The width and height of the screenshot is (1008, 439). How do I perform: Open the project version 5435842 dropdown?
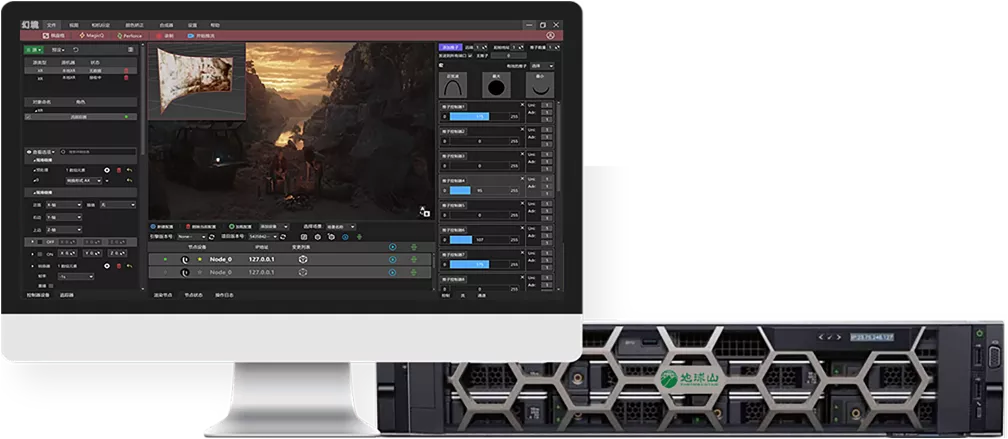[x=263, y=237]
